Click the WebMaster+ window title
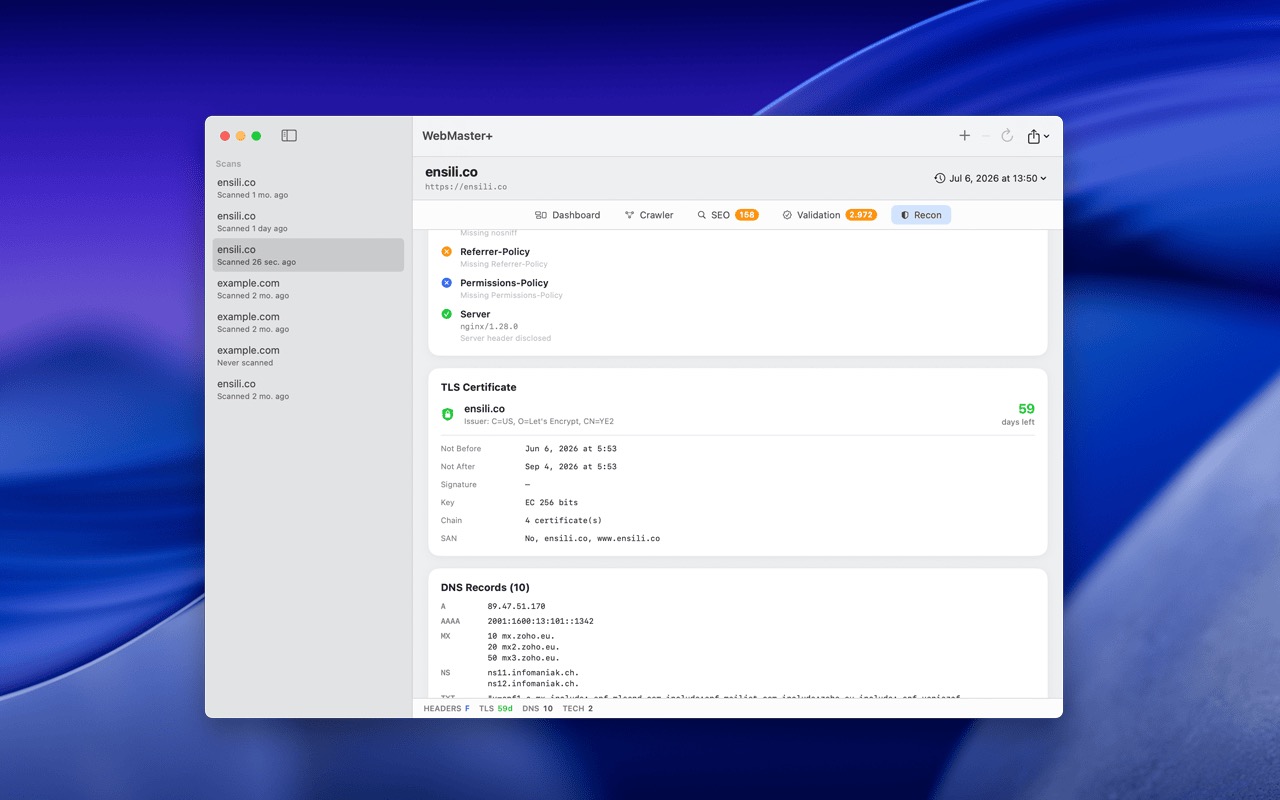This screenshot has height=800, width=1280. [x=457, y=136]
